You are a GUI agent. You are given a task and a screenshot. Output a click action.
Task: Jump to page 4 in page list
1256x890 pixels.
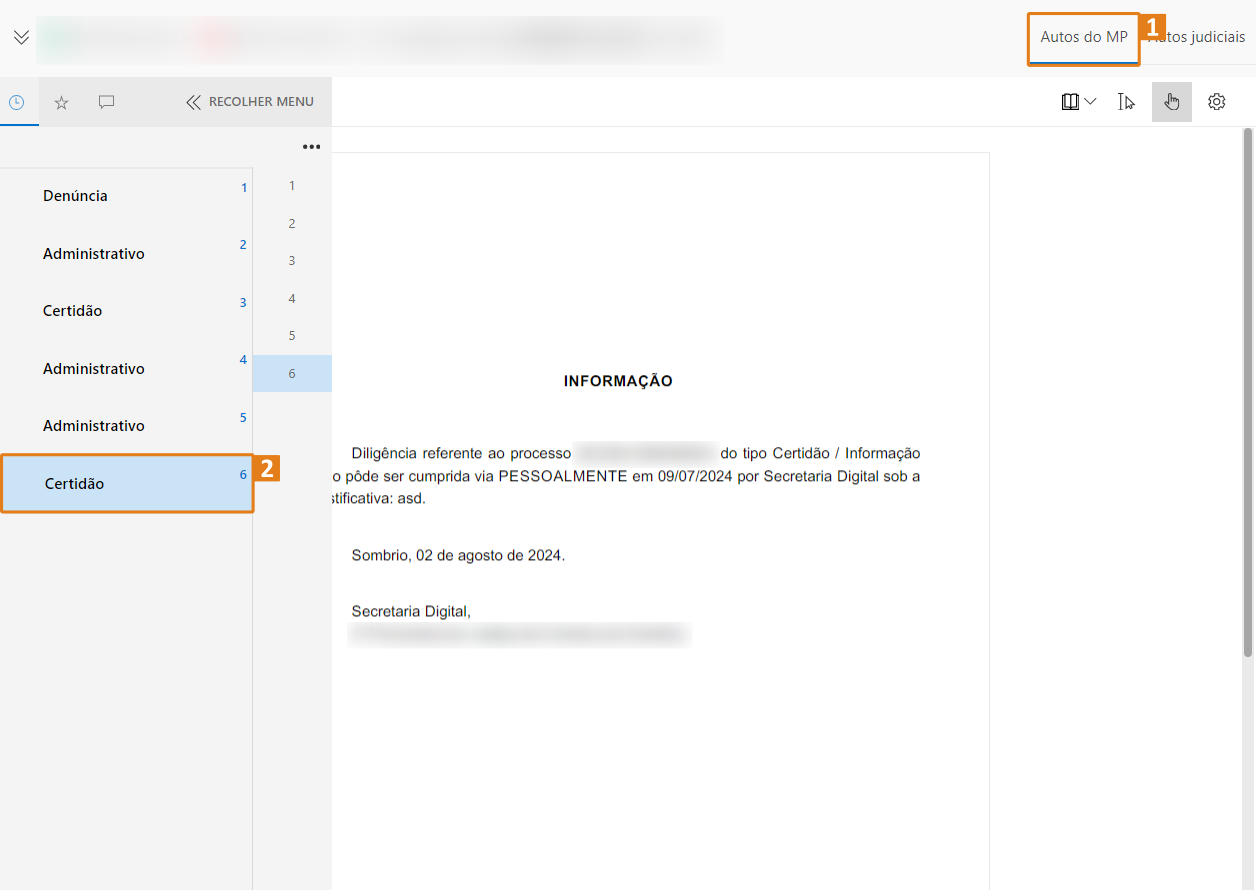coord(292,298)
